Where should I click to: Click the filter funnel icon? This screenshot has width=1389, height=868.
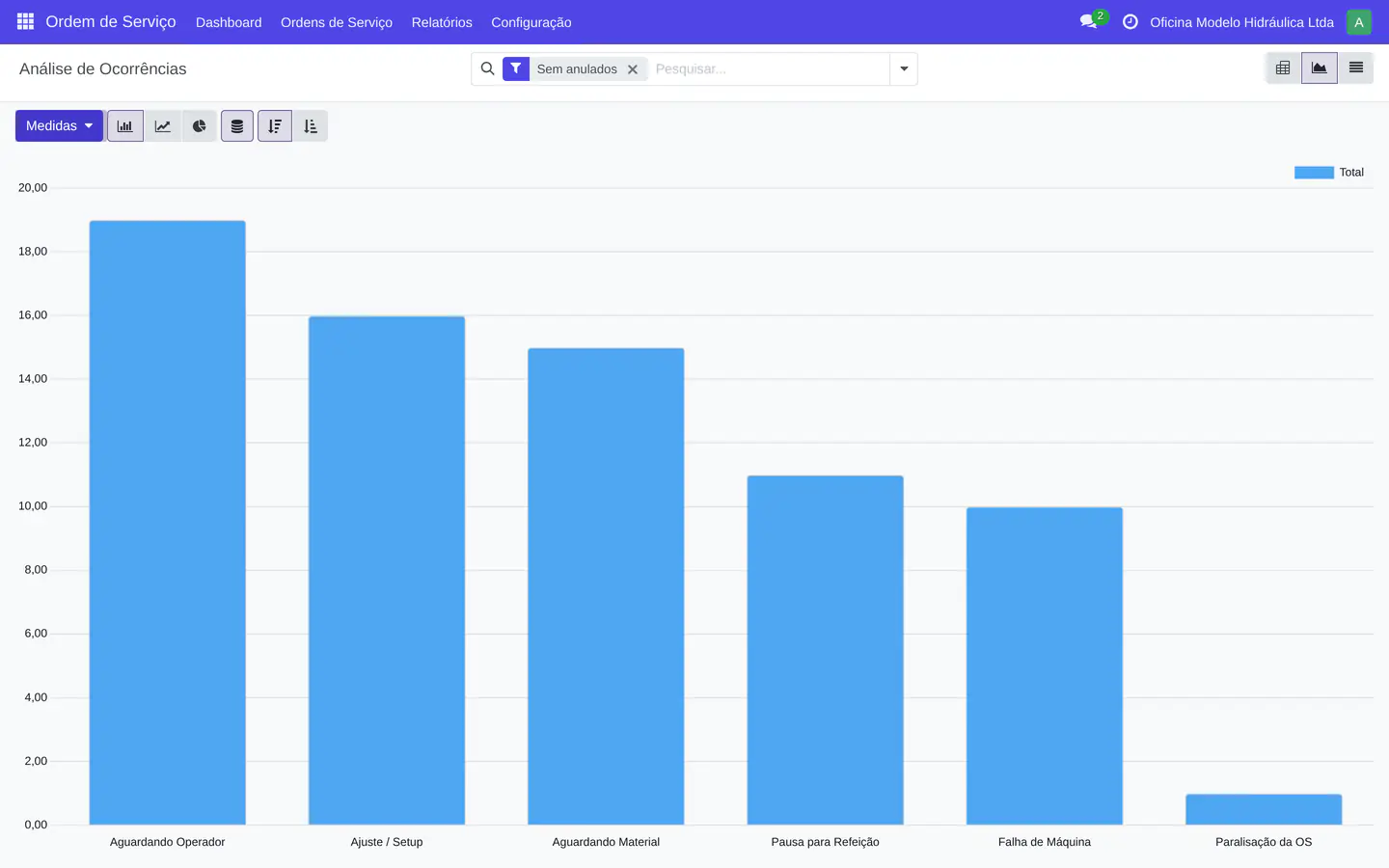[x=516, y=68]
